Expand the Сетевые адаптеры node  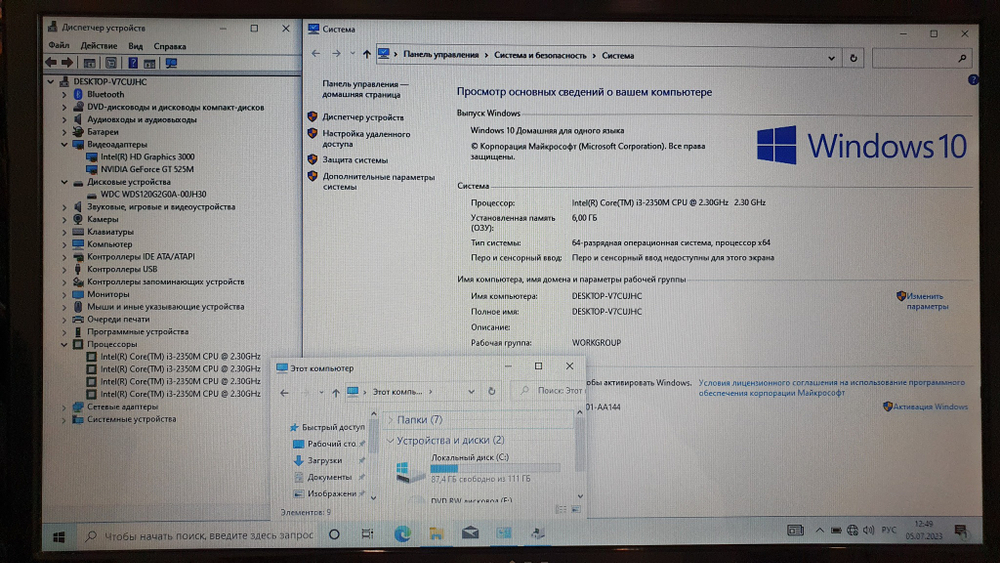click(64, 407)
